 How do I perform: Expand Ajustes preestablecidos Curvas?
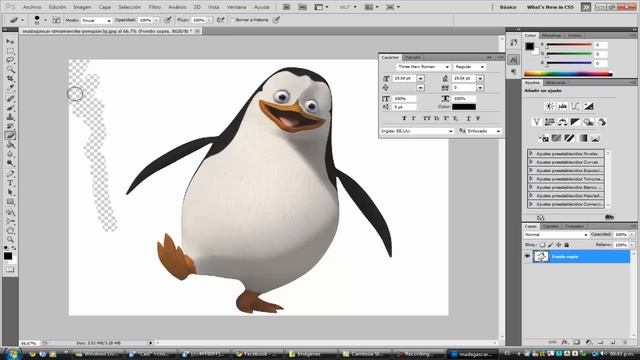pyautogui.click(x=531, y=162)
